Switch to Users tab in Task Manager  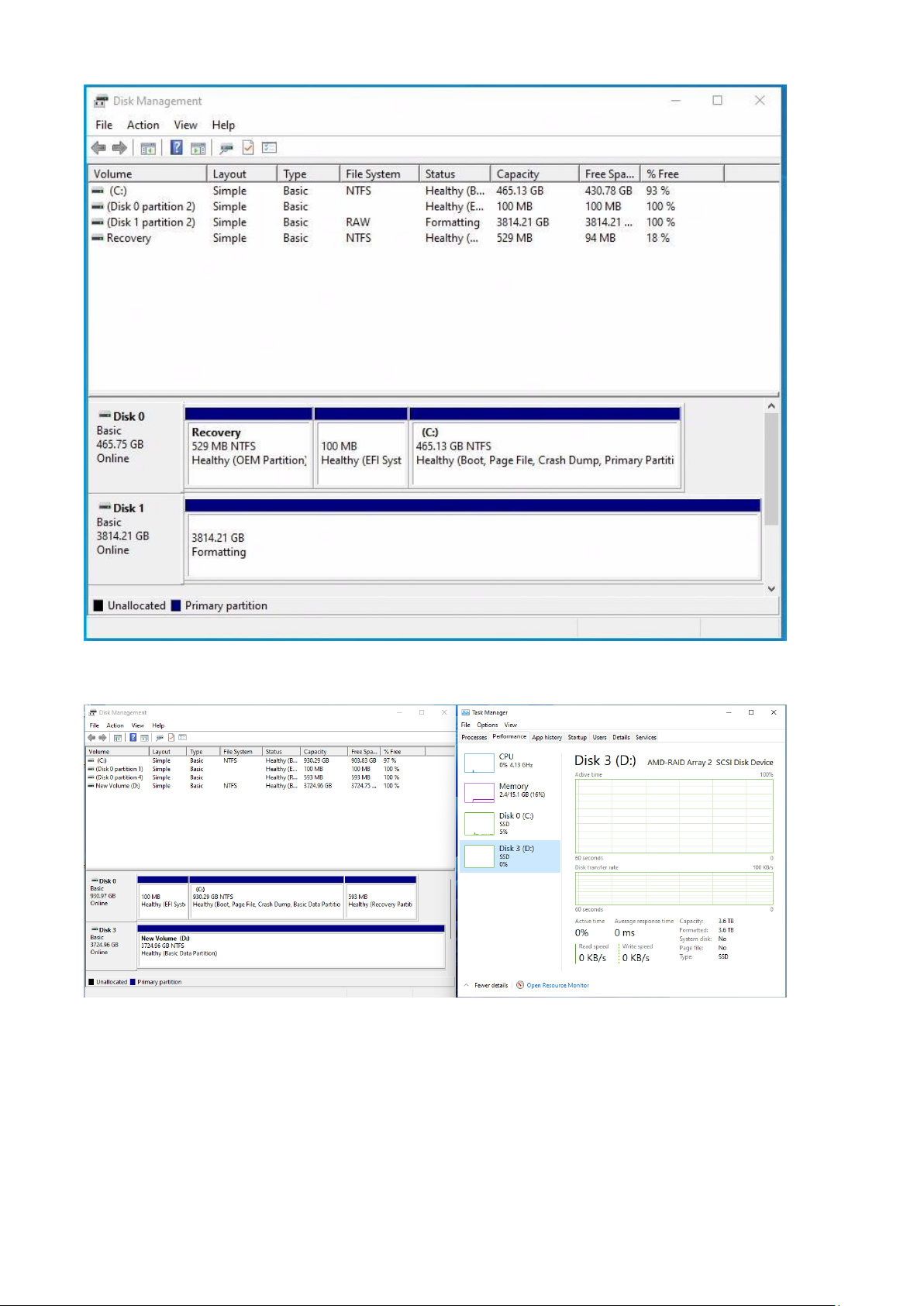(x=600, y=738)
